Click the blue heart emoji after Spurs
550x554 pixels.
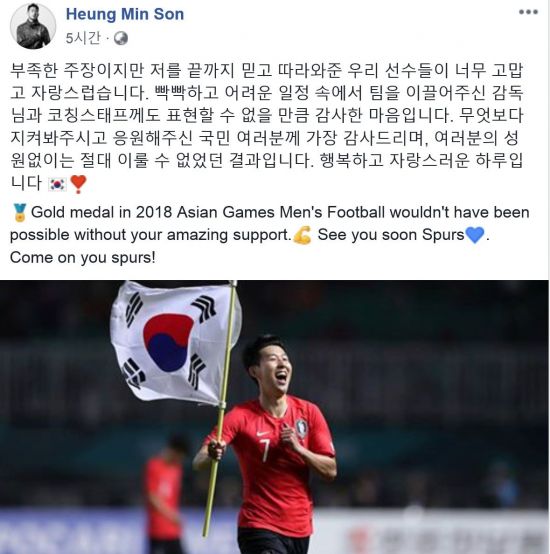tap(475, 235)
